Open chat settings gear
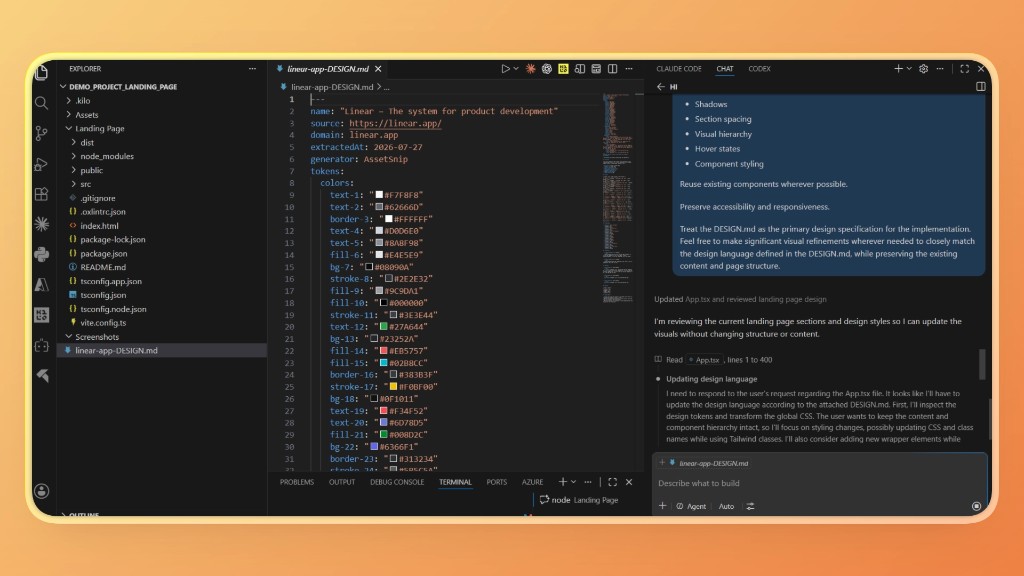Image resolution: width=1024 pixels, height=576 pixels. 923,69
